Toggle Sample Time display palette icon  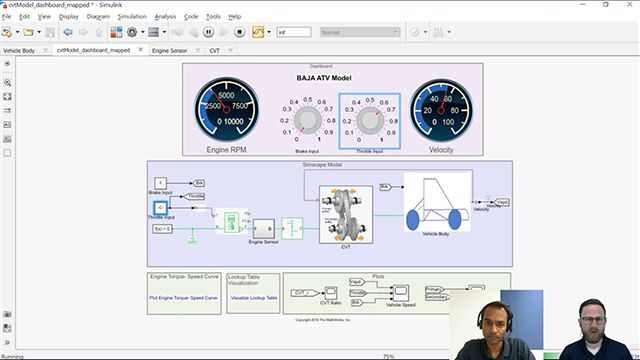point(7,111)
